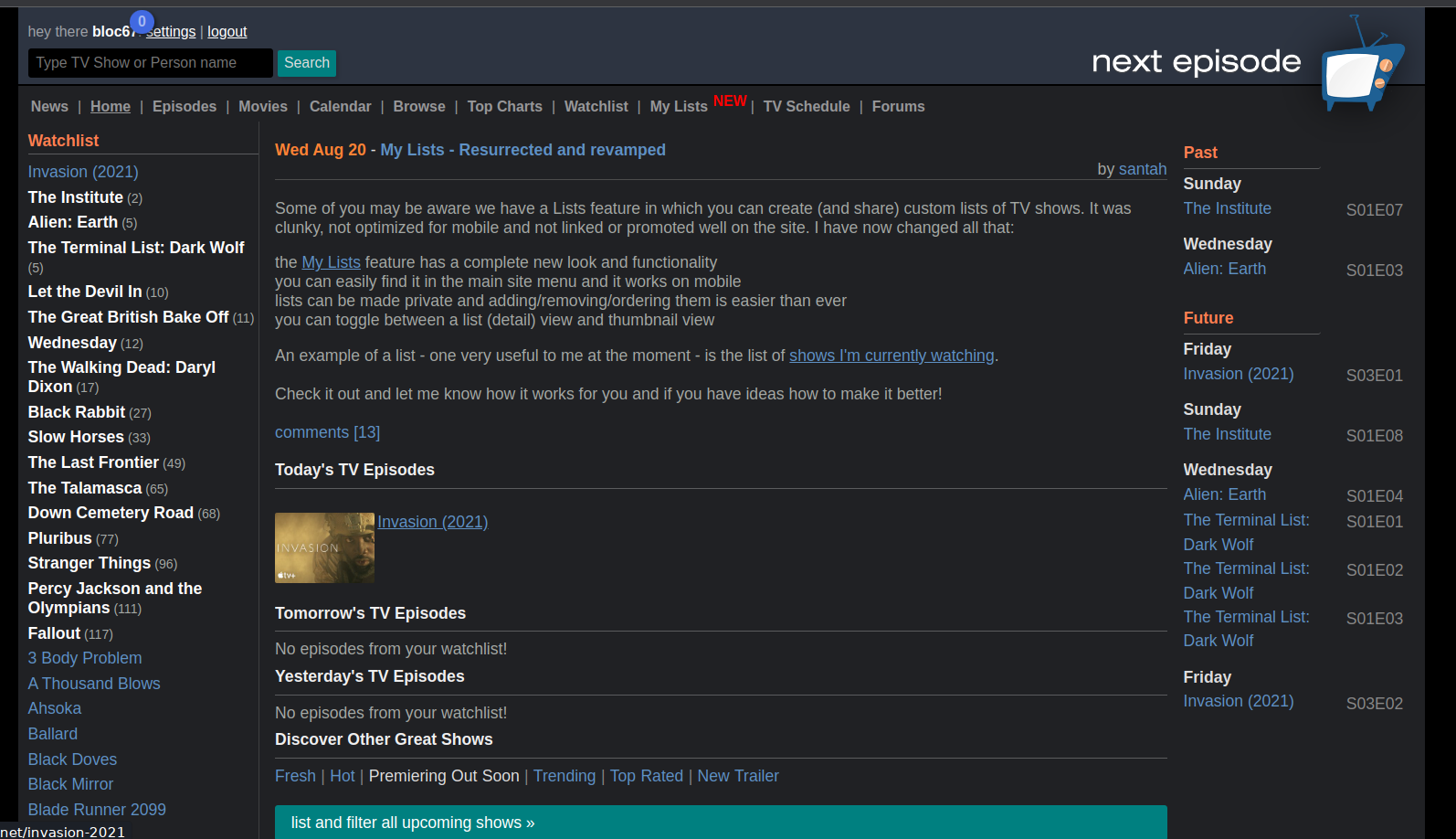This screenshot has width=1456, height=839.
Task: Open The Last Frontier in the sidebar
Action: coord(93,462)
